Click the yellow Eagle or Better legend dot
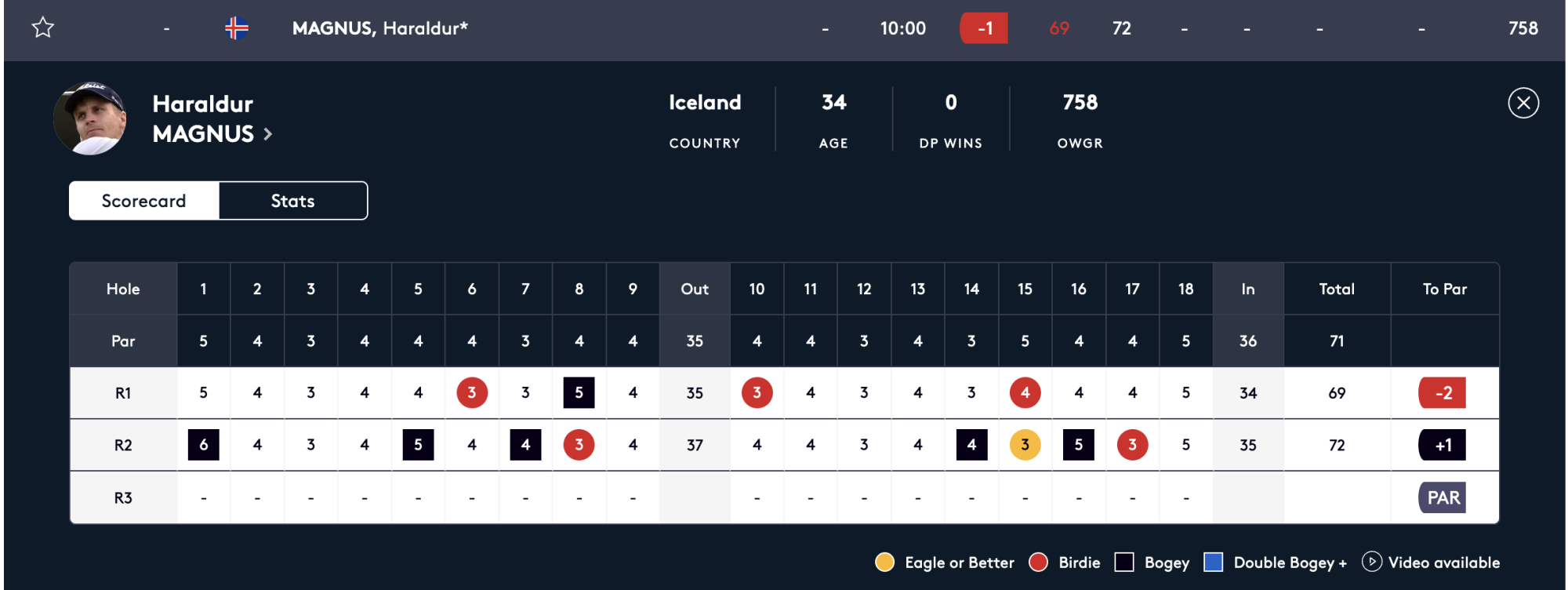Screen dimensions: 1568x590 point(884,562)
